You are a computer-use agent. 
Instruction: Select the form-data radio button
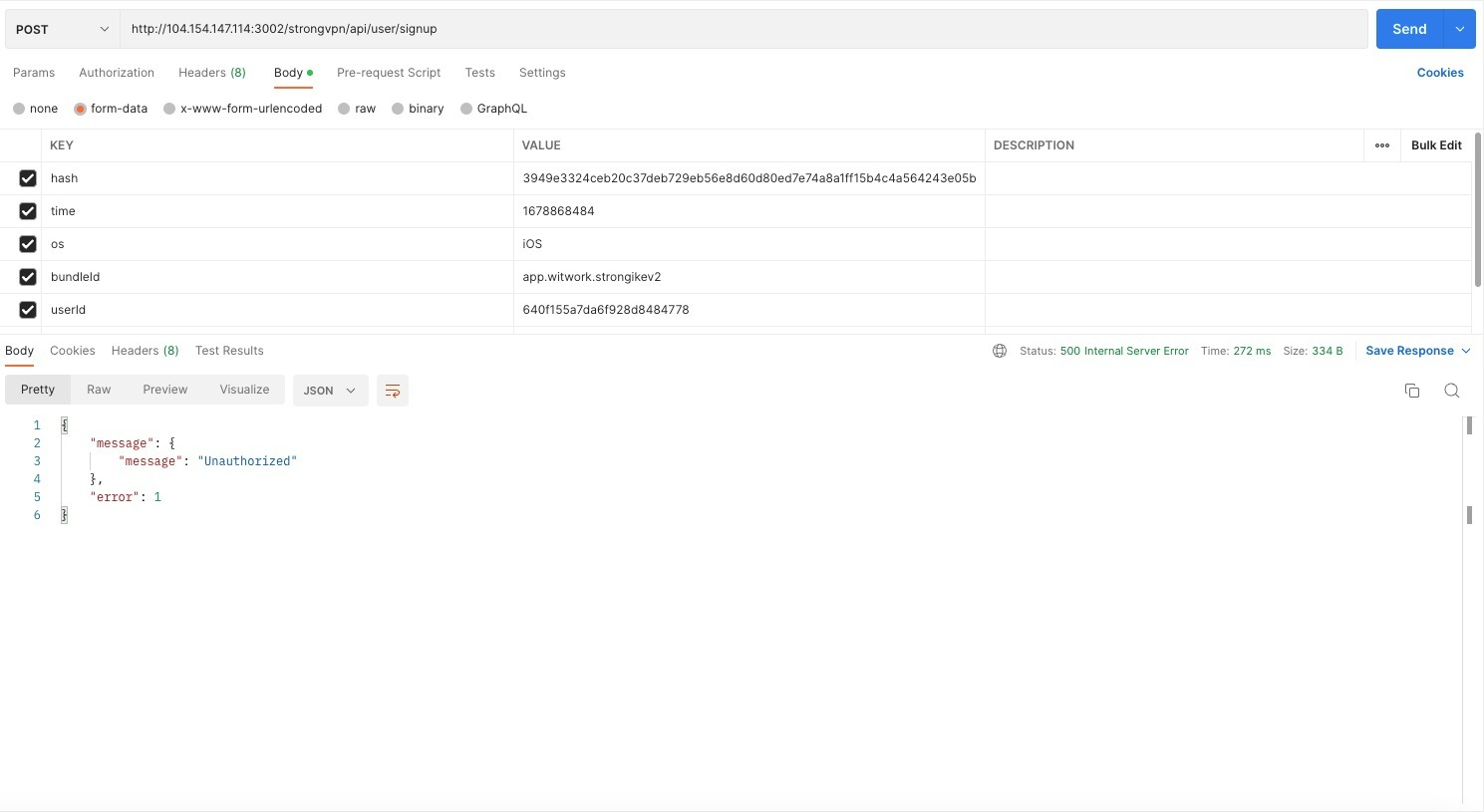pyautogui.click(x=80, y=109)
